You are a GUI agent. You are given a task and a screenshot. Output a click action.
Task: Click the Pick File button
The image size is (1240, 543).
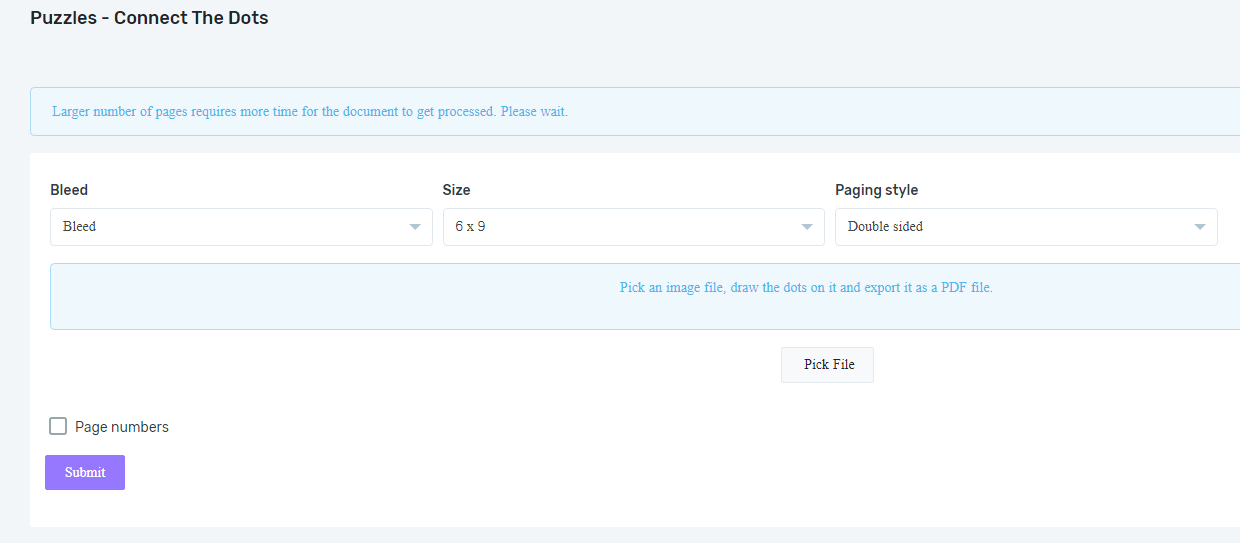(x=827, y=365)
